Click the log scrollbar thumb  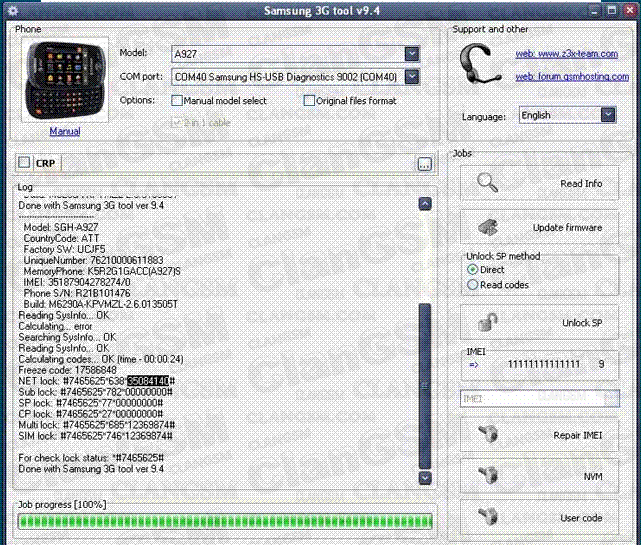pyautogui.click(x=425, y=386)
